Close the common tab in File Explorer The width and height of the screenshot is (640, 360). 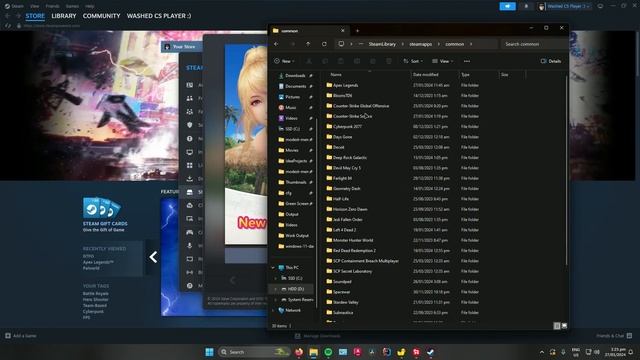343,31
